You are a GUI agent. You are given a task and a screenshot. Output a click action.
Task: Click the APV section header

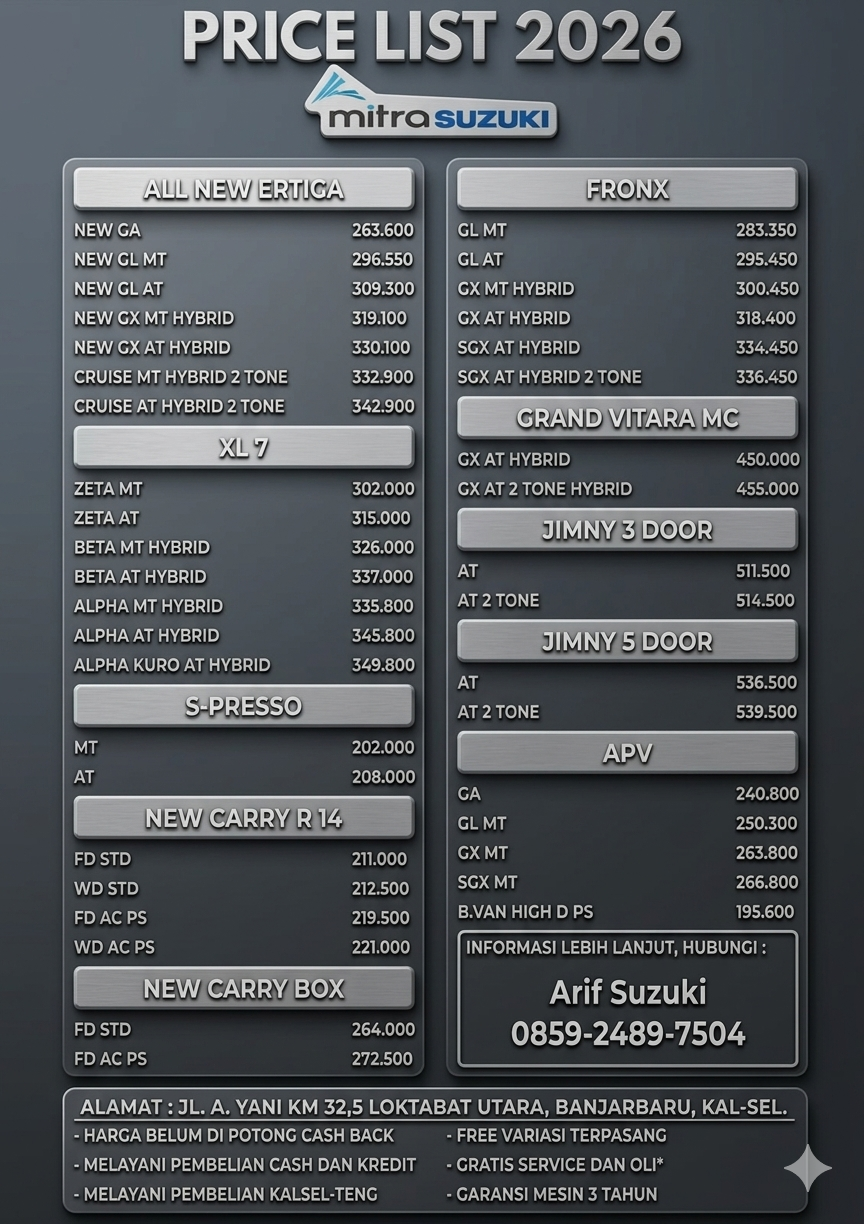[x=627, y=753]
